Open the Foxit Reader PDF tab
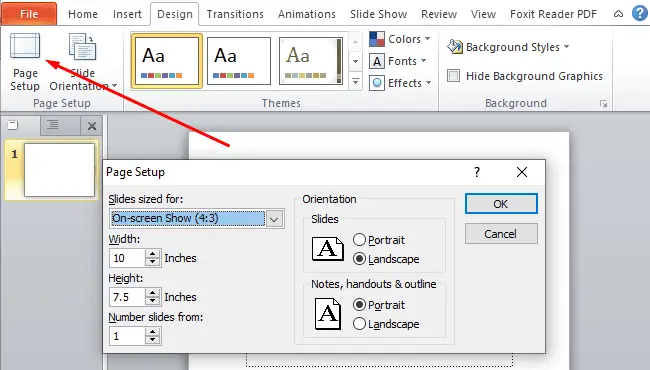This screenshot has height=370, width=650. [x=553, y=14]
